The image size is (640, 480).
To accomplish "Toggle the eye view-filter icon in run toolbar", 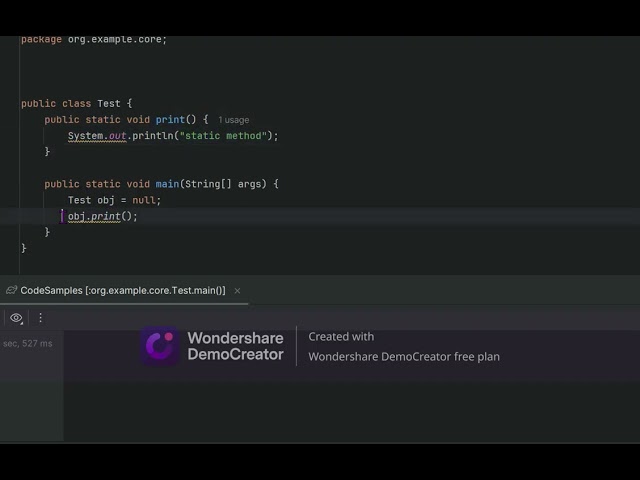I will coord(16,318).
